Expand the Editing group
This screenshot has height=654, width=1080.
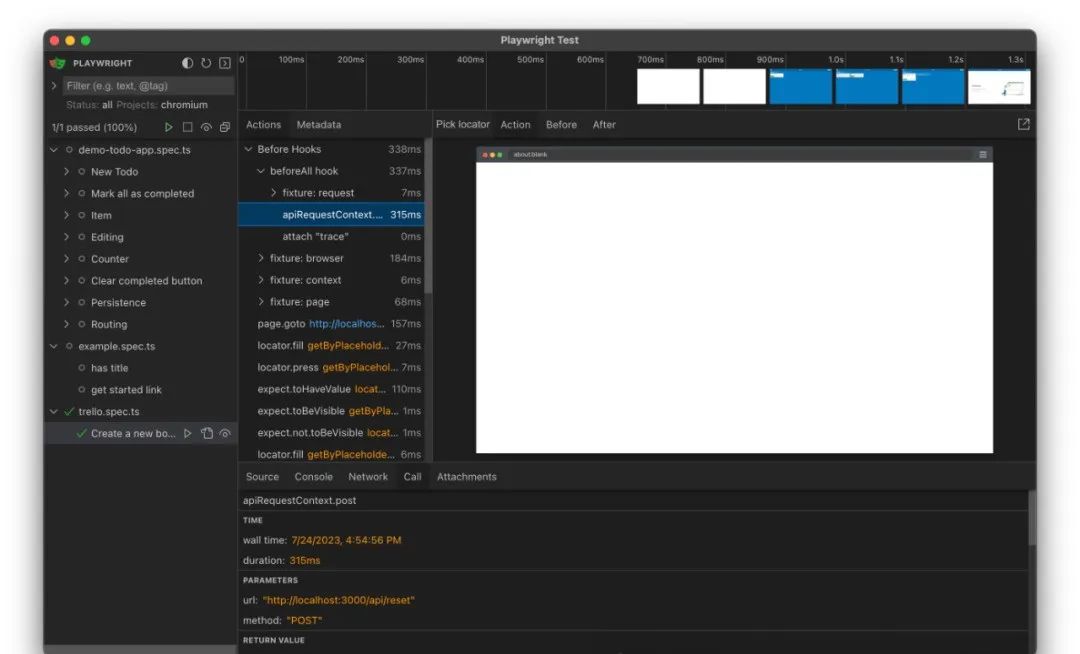pos(66,237)
